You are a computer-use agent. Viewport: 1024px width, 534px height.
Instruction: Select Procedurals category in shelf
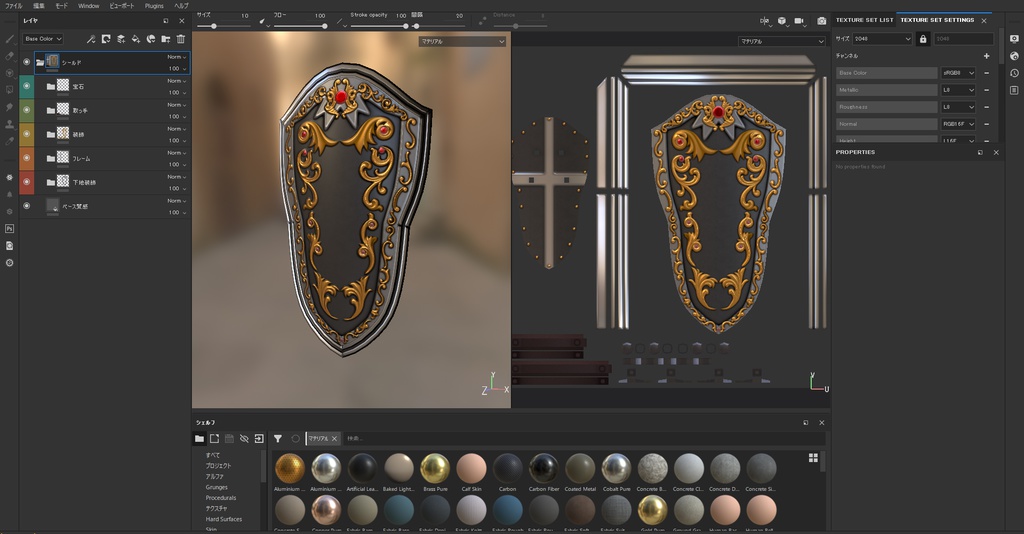click(221, 497)
